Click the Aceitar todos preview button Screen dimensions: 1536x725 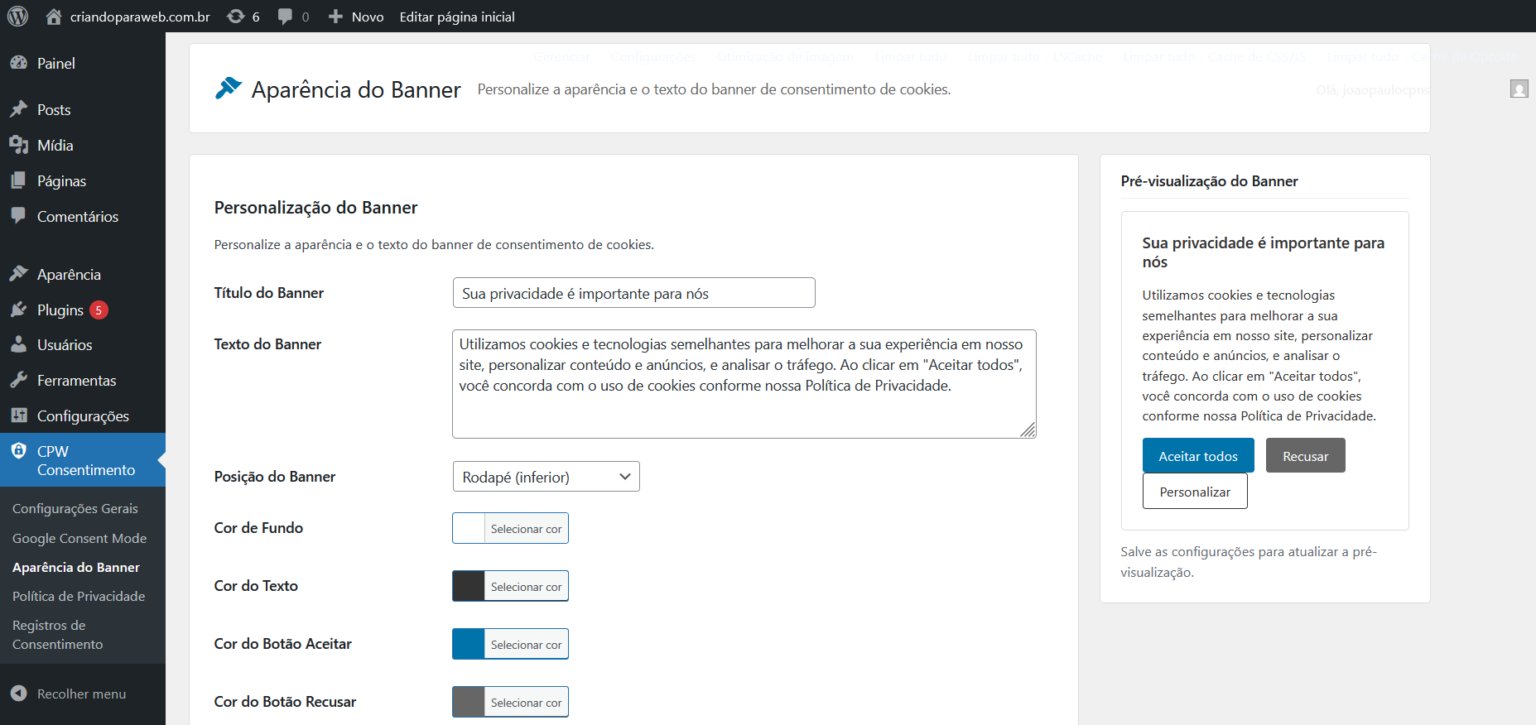1198,456
